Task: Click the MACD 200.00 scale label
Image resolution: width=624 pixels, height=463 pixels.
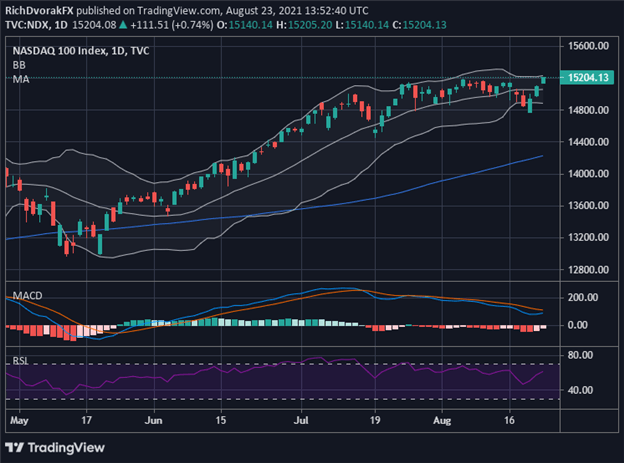Action: [x=583, y=297]
